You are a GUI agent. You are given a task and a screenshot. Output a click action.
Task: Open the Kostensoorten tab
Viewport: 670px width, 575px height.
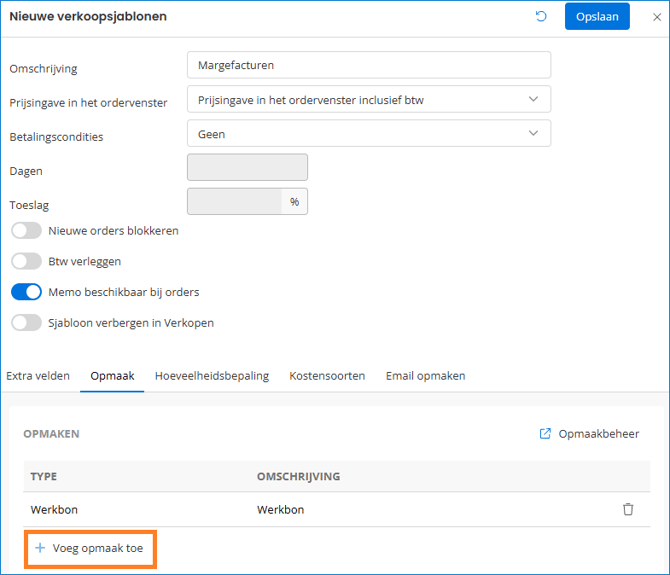(x=327, y=376)
